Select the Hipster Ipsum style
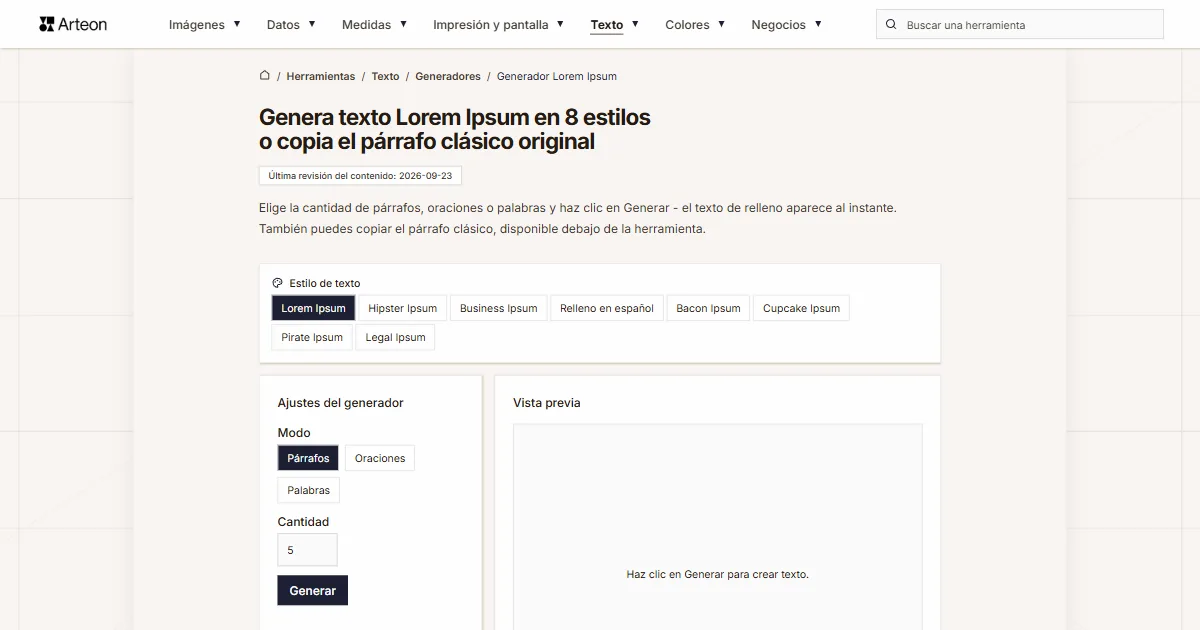The image size is (1200, 630). (x=403, y=308)
